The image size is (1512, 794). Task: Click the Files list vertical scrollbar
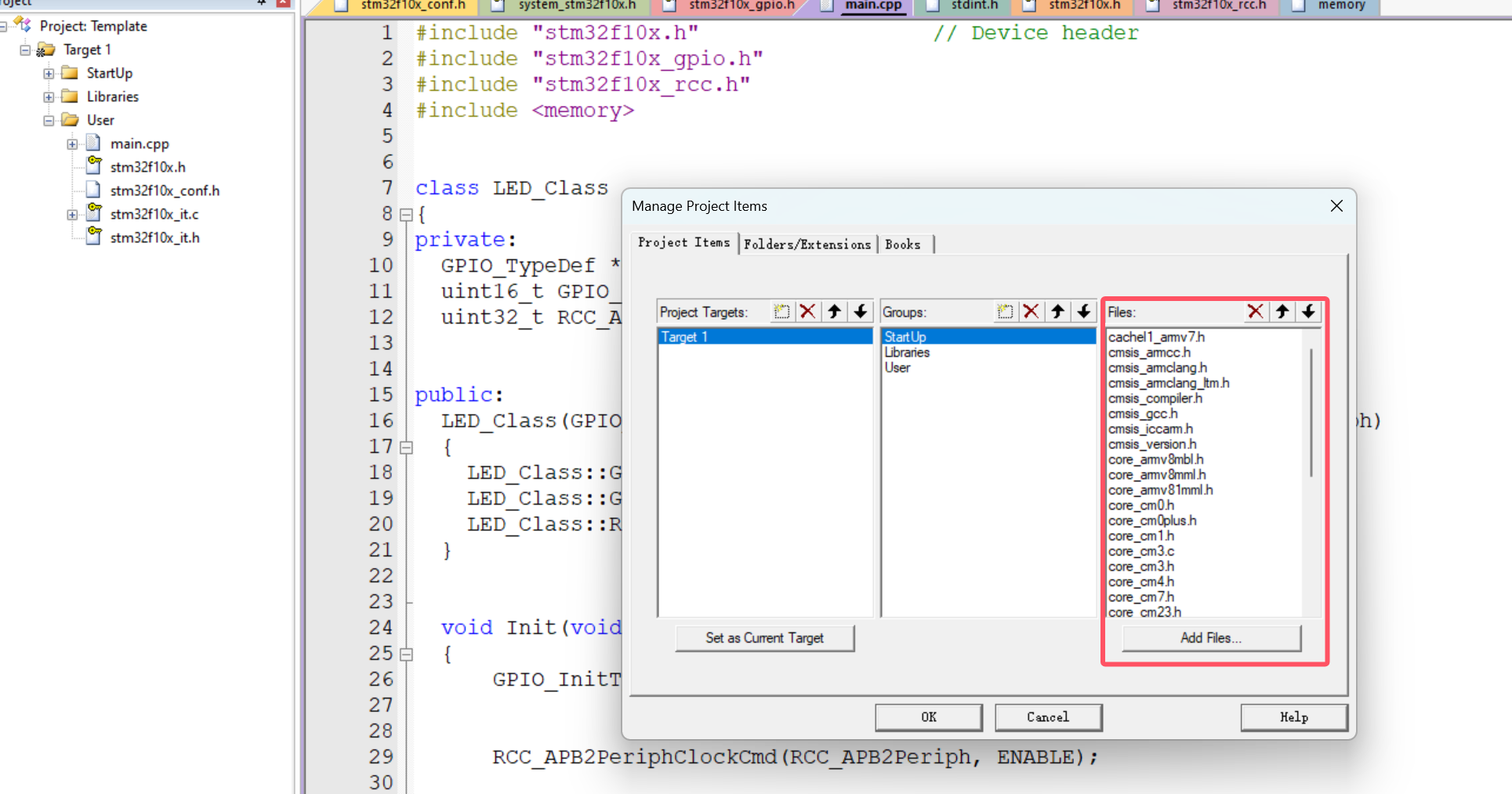click(1311, 412)
